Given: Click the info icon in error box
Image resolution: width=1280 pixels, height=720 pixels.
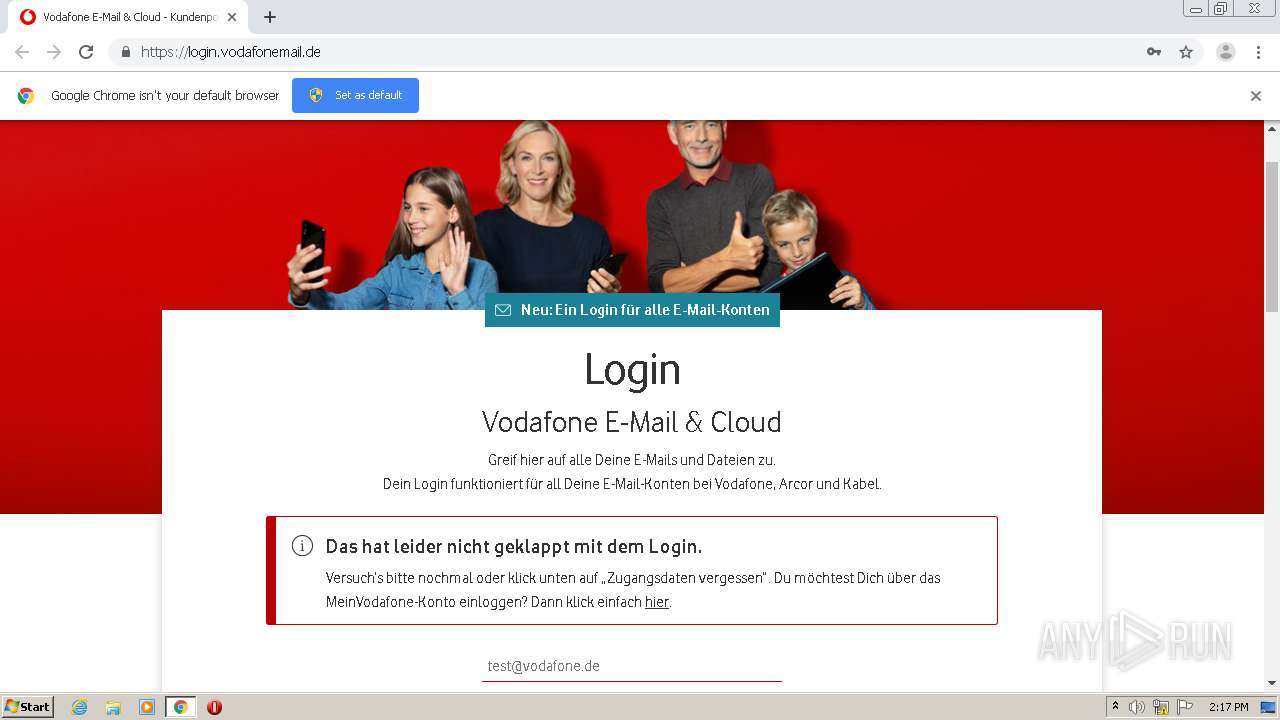Looking at the screenshot, I should (302, 546).
